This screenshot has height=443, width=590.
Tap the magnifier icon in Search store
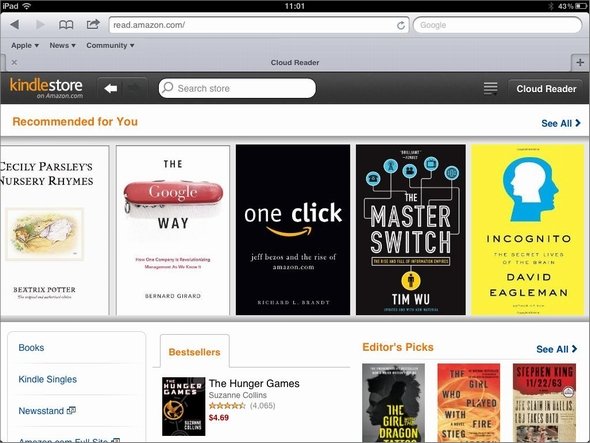coord(168,88)
